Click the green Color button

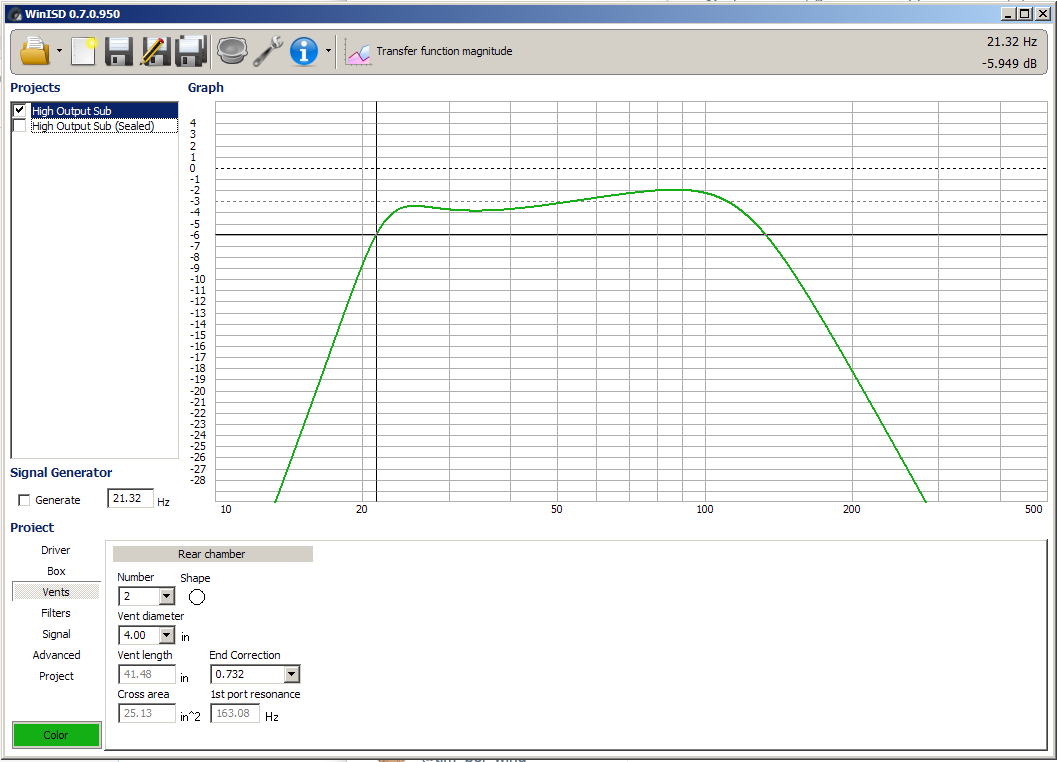click(x=56, y=735)
